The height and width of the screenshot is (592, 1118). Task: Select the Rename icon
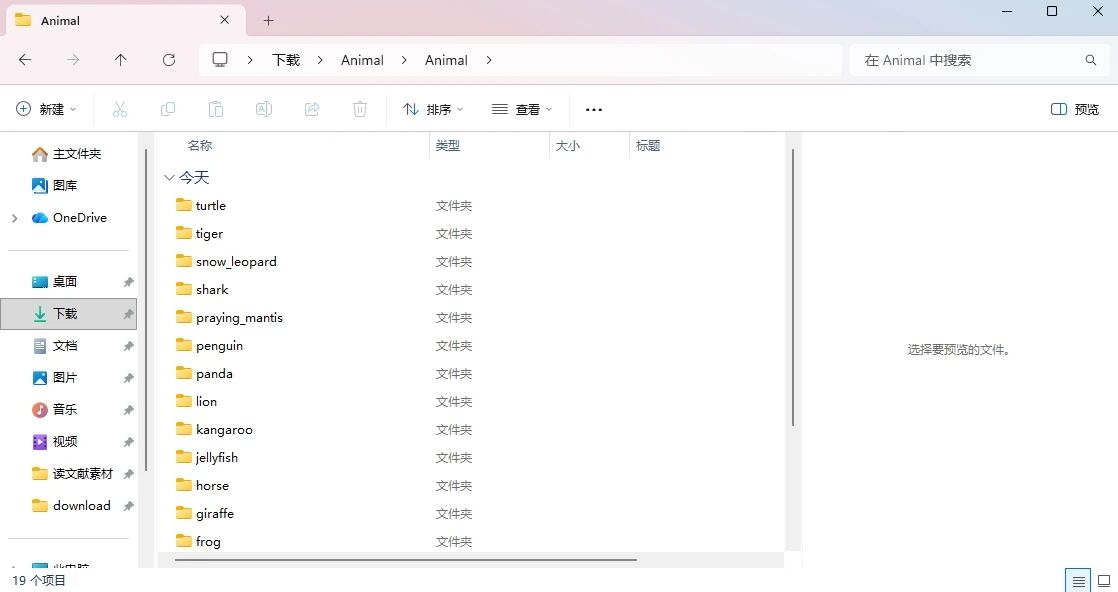(264, 109)
